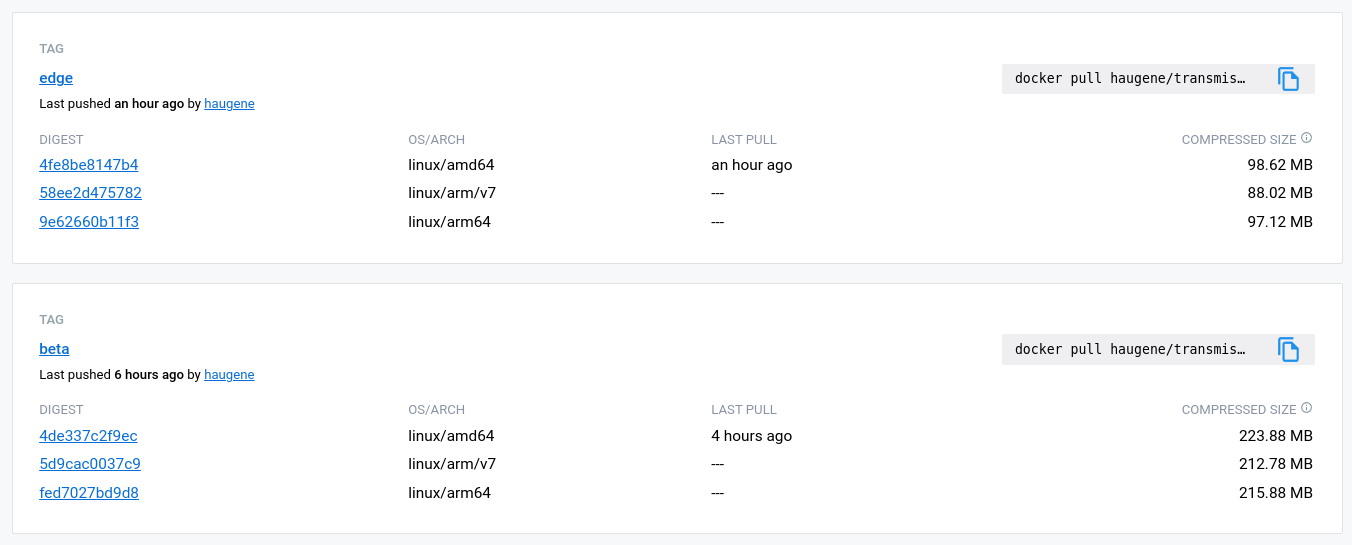
Task: Click beta '4 hours ago' last pull
Action: pyautogui.click(x=752, y=436)
